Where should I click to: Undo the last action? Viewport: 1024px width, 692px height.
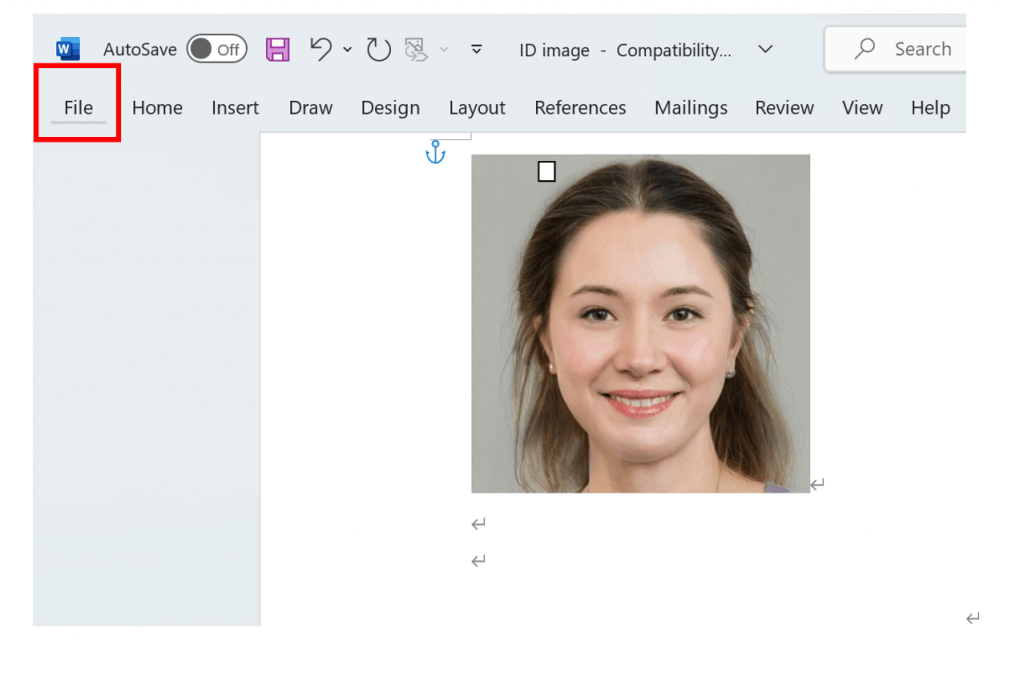pos(321,49)
